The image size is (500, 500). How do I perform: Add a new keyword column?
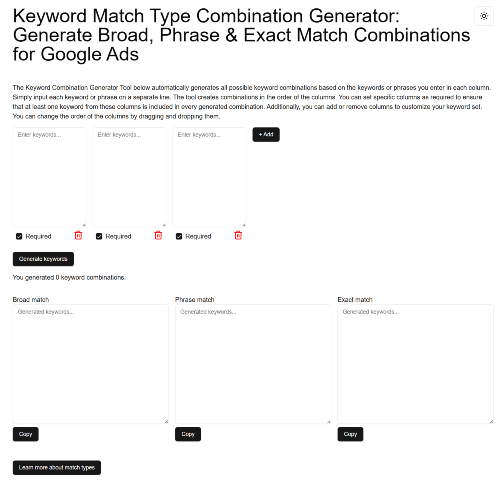[266, 134]
